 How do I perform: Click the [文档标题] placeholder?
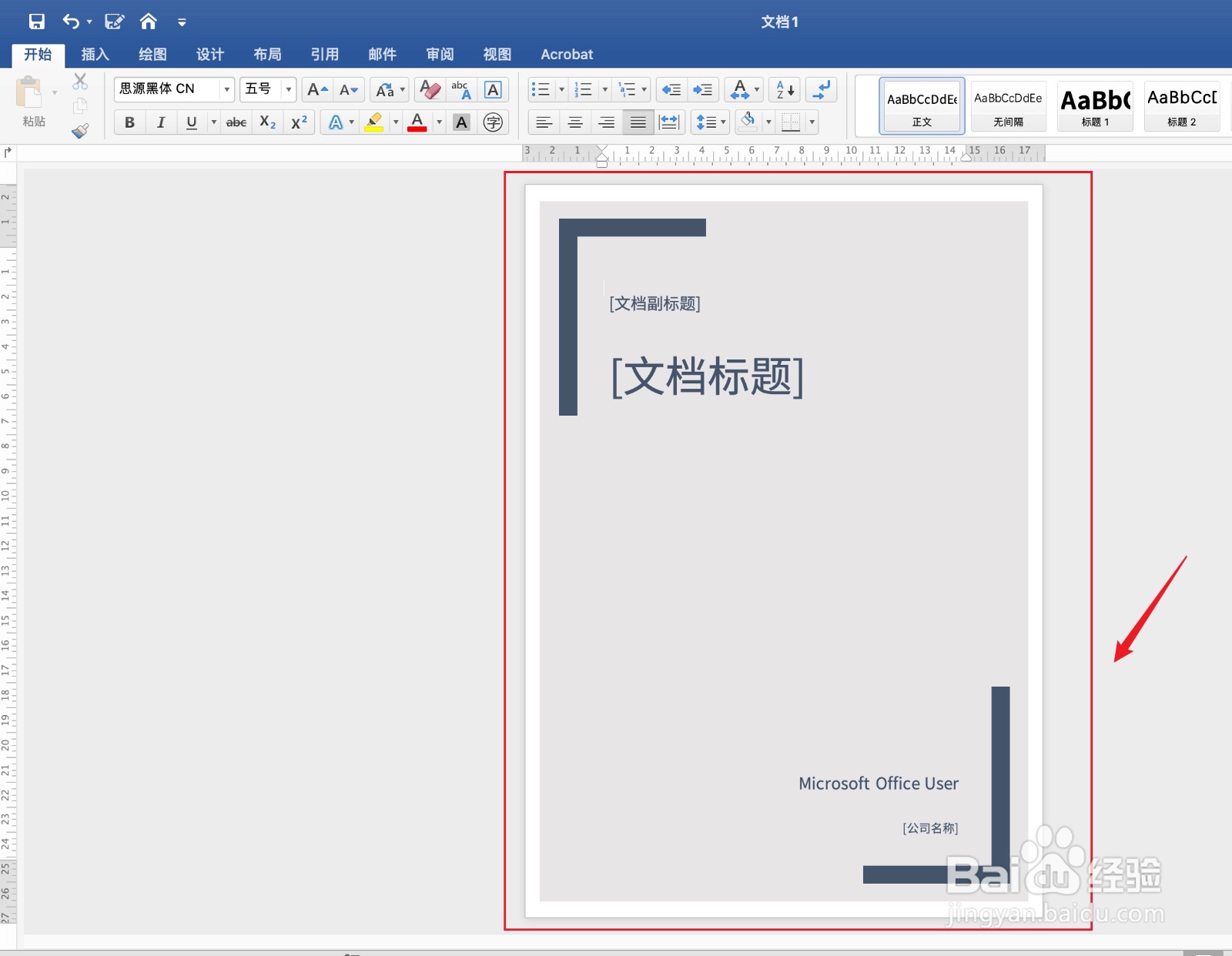pos(707,376)
